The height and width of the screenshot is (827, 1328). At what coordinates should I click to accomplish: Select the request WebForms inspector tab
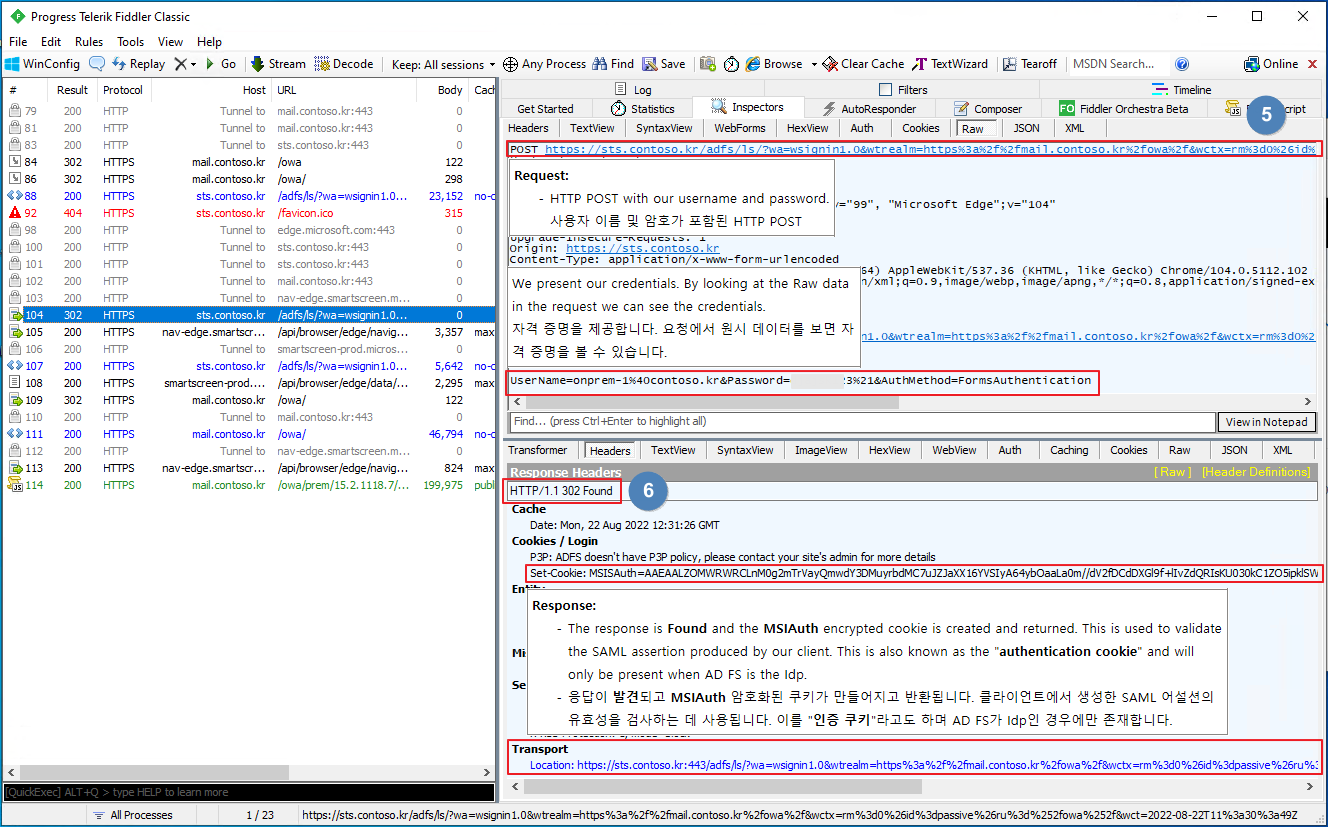740,128
